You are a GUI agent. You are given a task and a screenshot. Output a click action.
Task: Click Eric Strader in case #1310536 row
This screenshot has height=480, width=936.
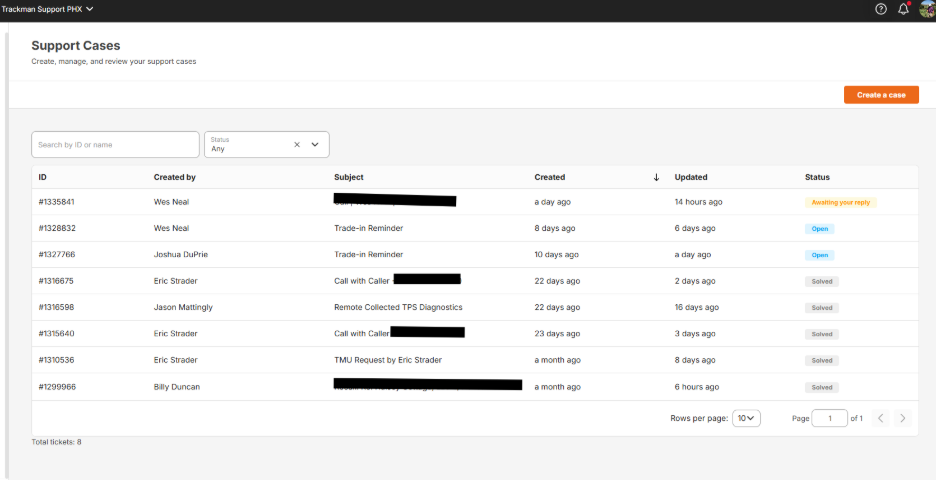click(x=176, y=360)
